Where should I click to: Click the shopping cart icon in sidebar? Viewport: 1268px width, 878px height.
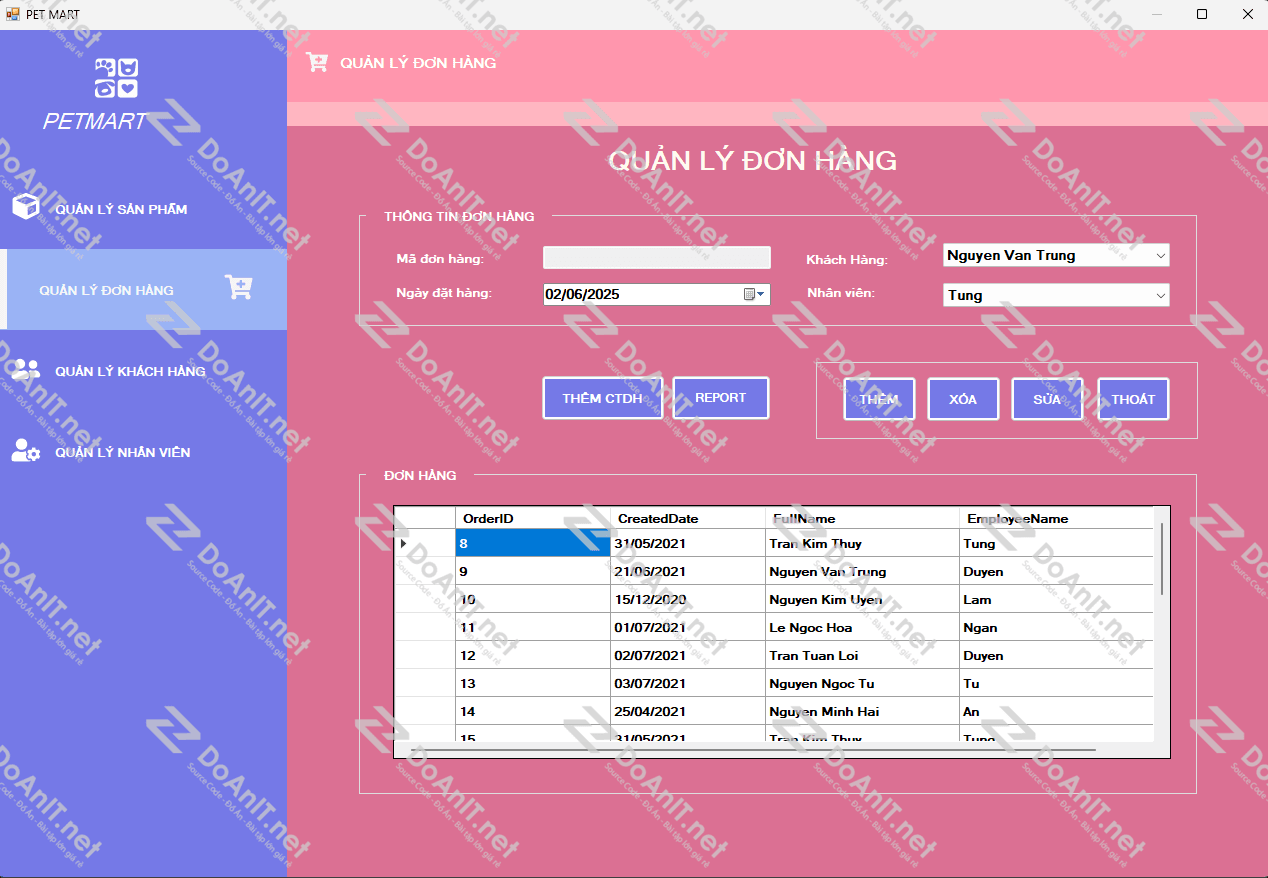coord(239,288)
